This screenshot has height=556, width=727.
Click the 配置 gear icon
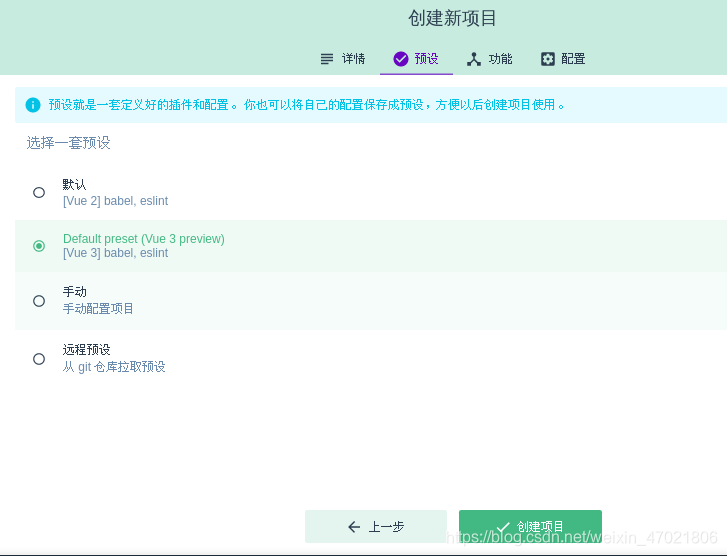[548, 59]
